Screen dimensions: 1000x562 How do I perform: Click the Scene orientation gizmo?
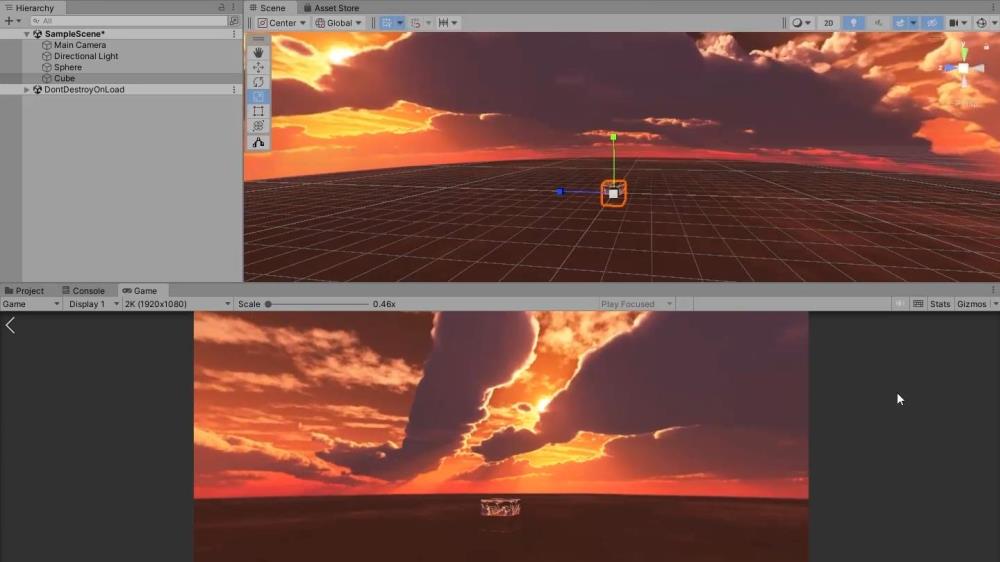[x=963, y=69]
